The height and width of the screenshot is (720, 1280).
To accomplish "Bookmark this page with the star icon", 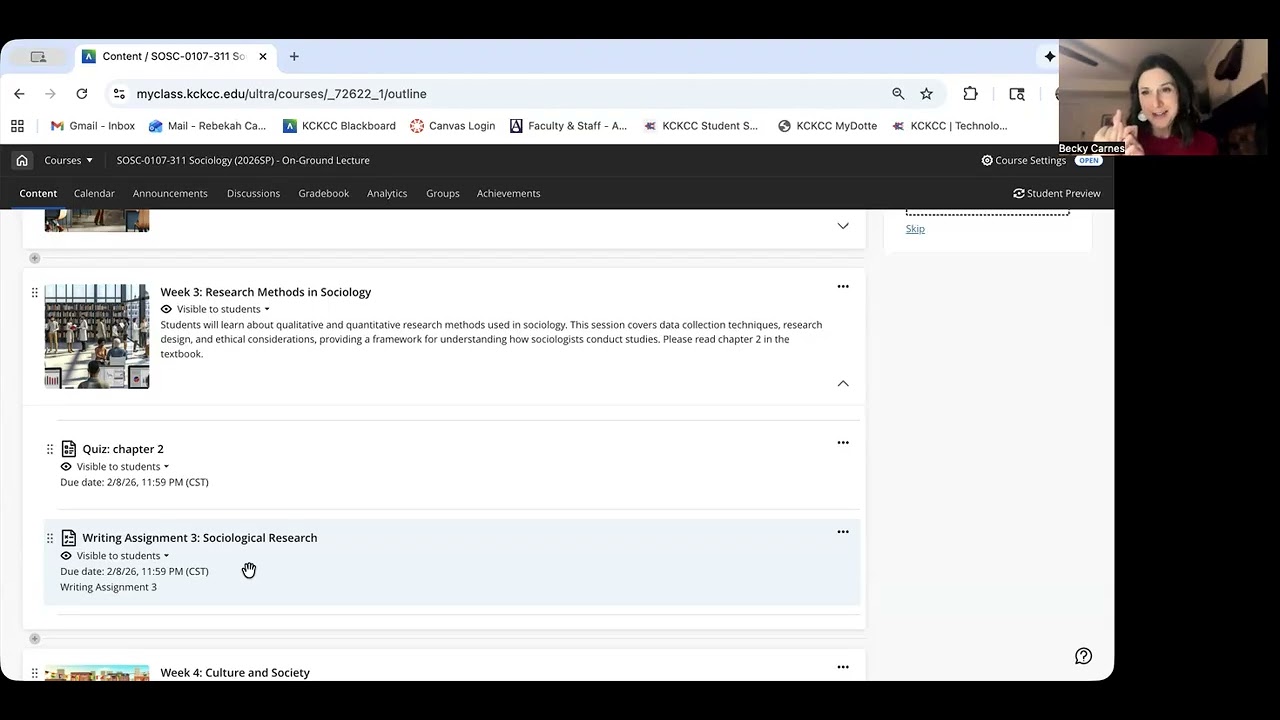I will (926, 94).
